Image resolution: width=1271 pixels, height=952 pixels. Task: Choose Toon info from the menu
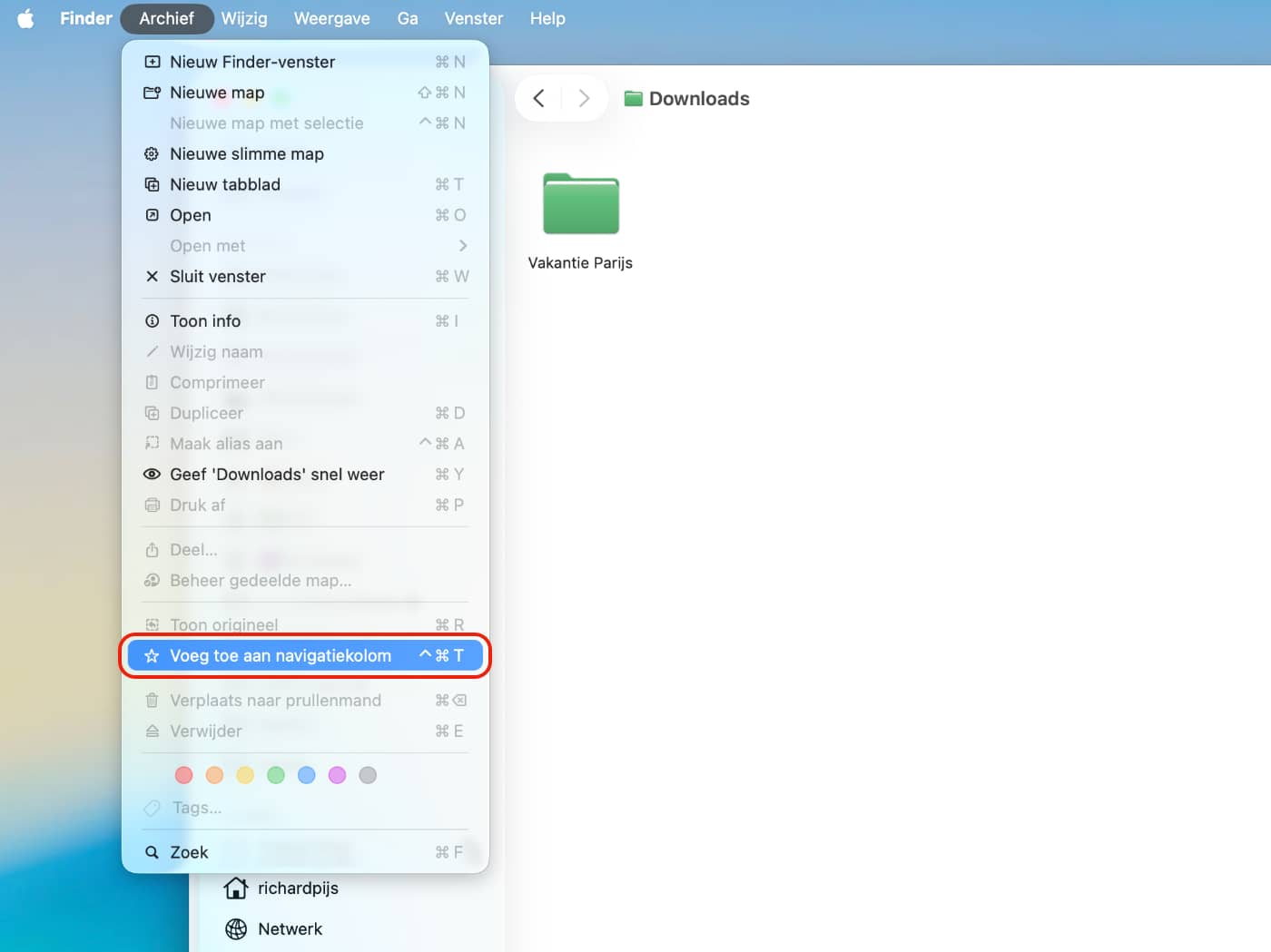click(x=205, y=320)
